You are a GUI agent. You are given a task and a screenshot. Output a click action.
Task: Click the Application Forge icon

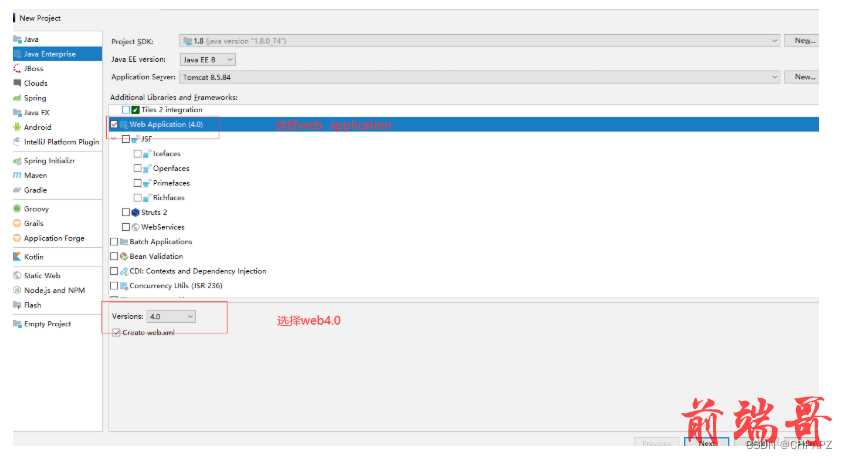tap(17, 238)
